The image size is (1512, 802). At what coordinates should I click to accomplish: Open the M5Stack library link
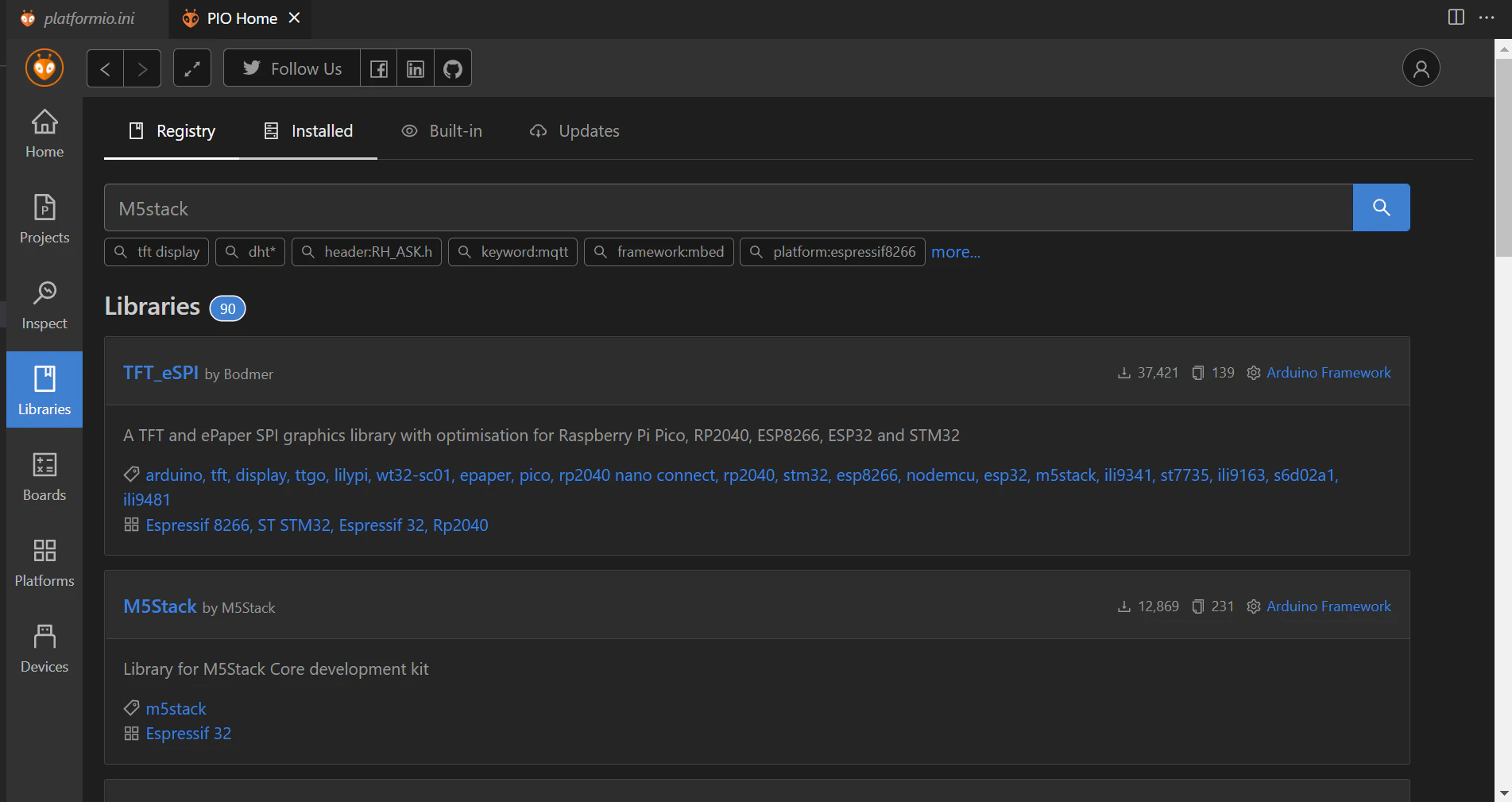pyautogui.click(x=160, y=606)
